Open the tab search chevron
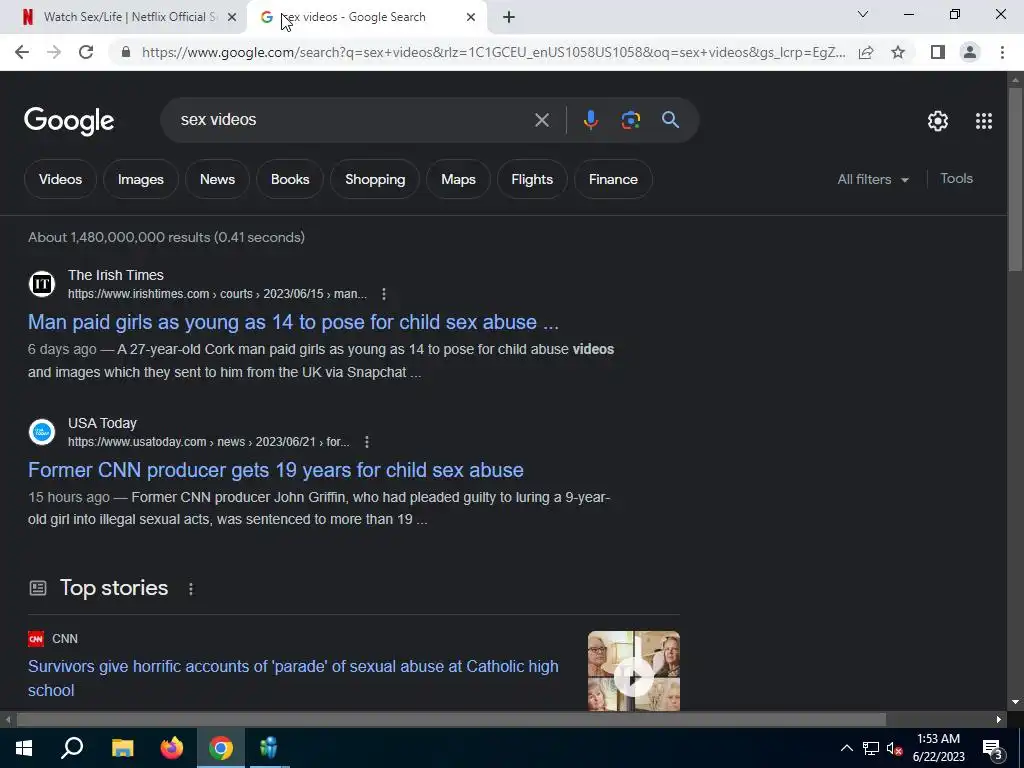 (863, 14)
